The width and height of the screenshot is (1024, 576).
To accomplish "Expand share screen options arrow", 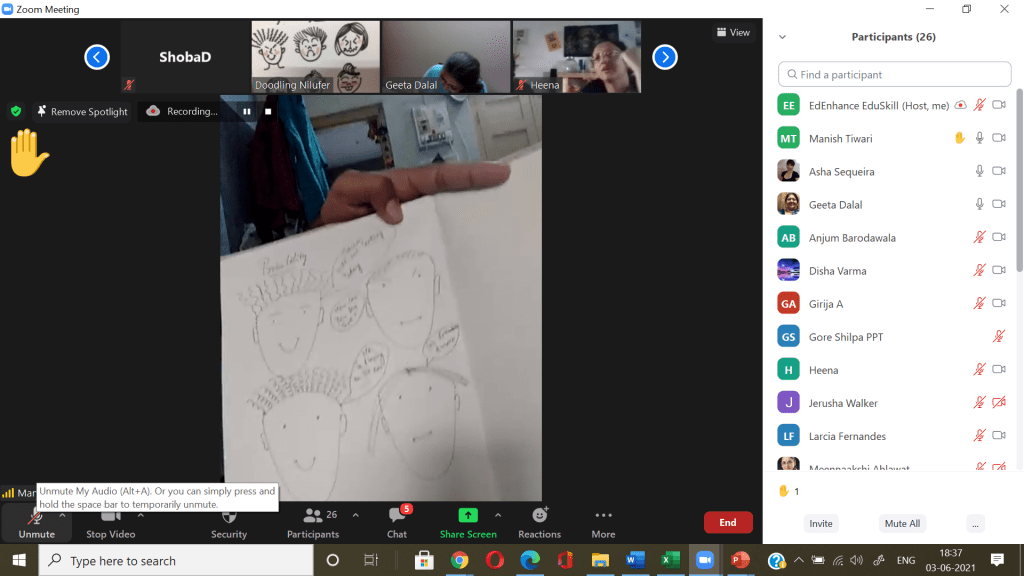I will pos(498,515).
